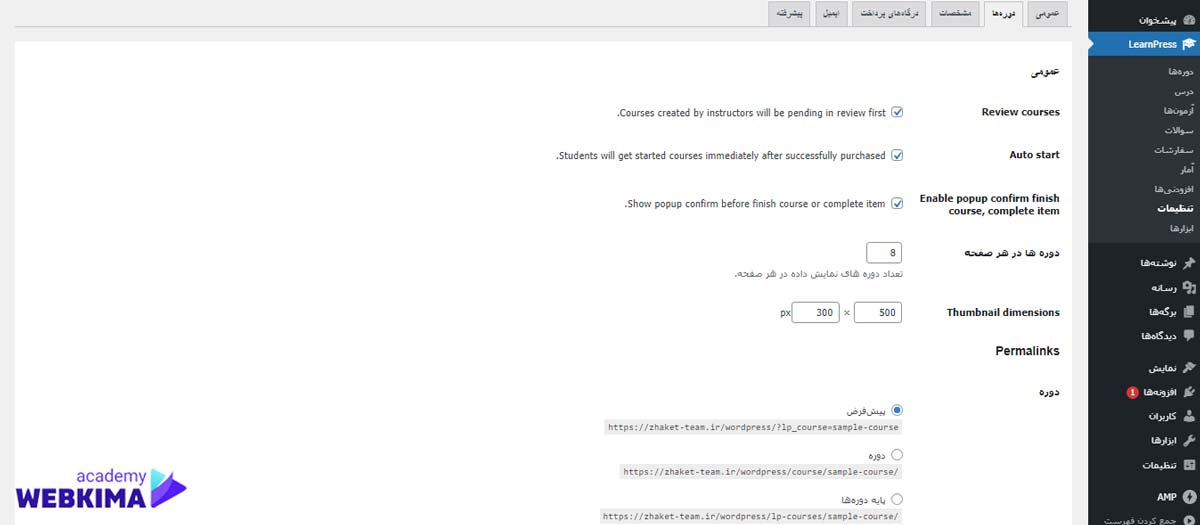The image size is (1200, 525).
Task: Click the Thumbnail dimensions label
Action: point(1003,313)
